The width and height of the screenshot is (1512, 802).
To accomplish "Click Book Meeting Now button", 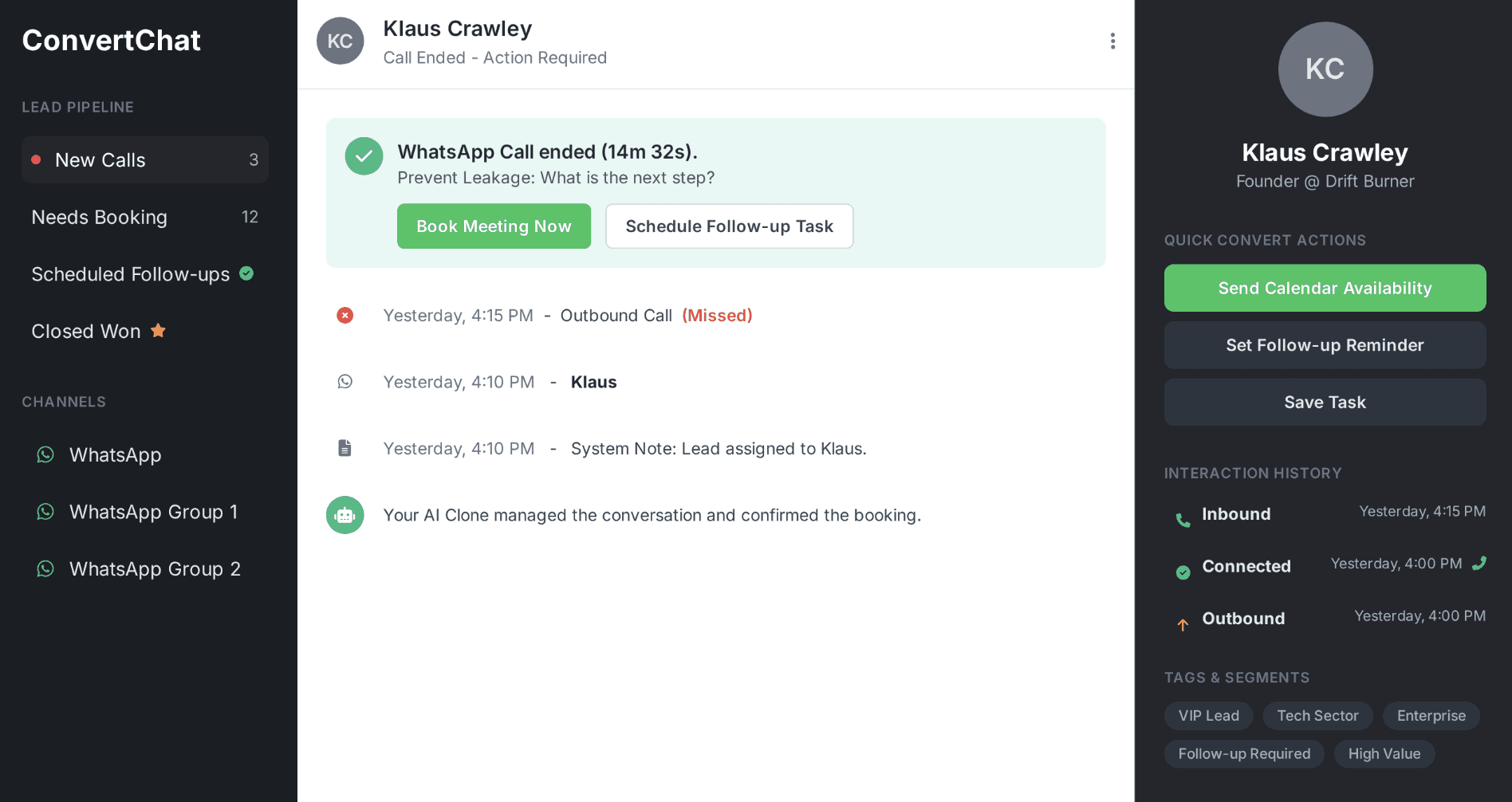I will tap(494, 226).
